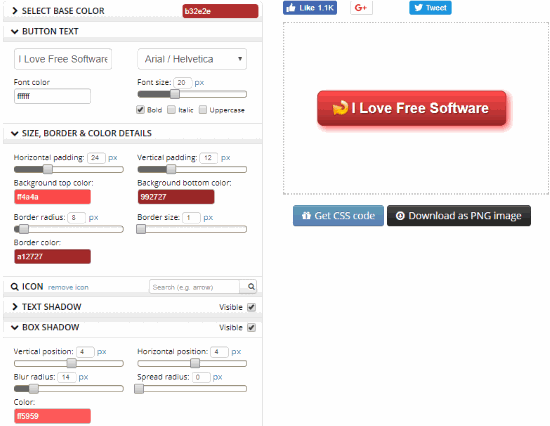Viewport: 550px width, 426px height.
Task: Click the Border size slider handle
Action: point(141,229)
